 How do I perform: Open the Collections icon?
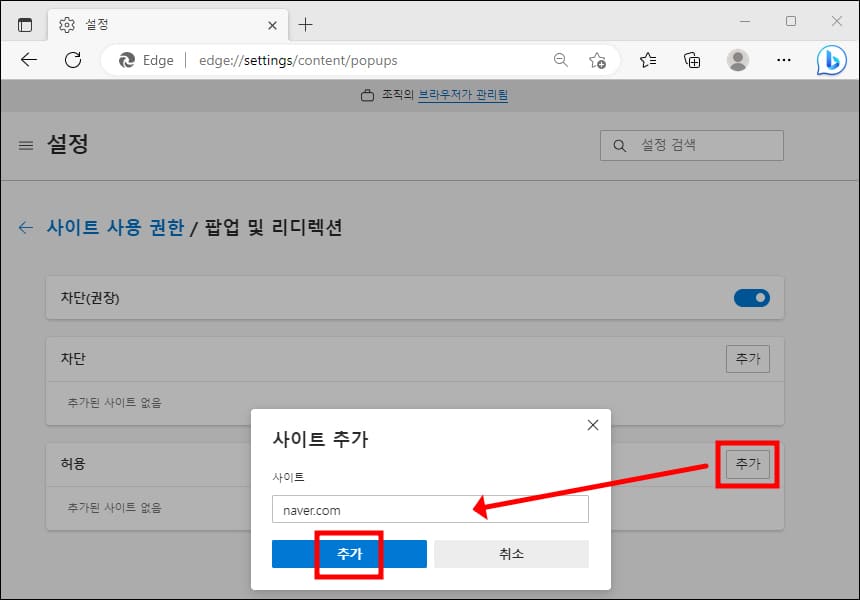pyautogui.click(x=692, y=60)
